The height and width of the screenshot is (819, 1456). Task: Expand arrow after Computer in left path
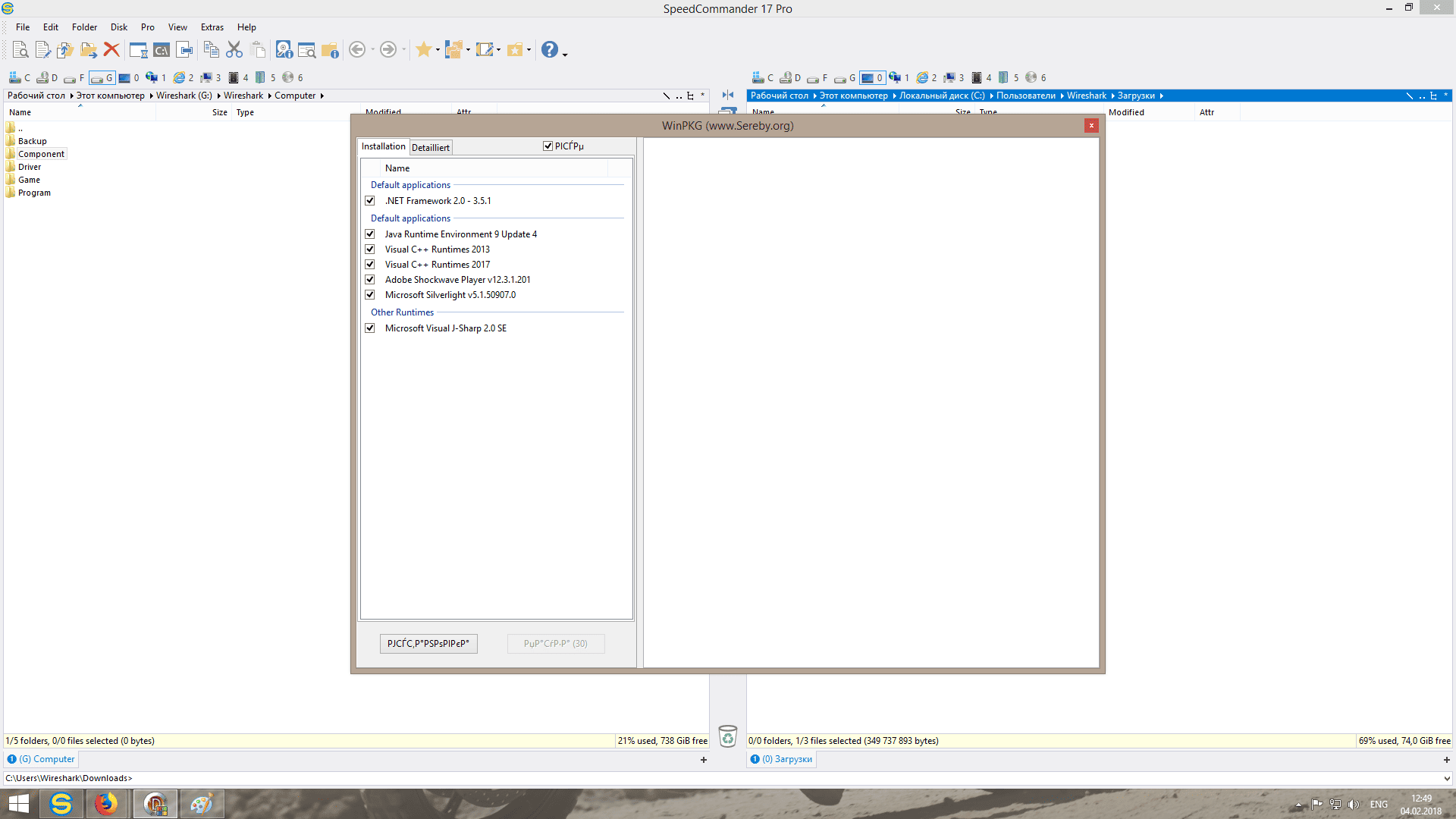pos(322,96)
